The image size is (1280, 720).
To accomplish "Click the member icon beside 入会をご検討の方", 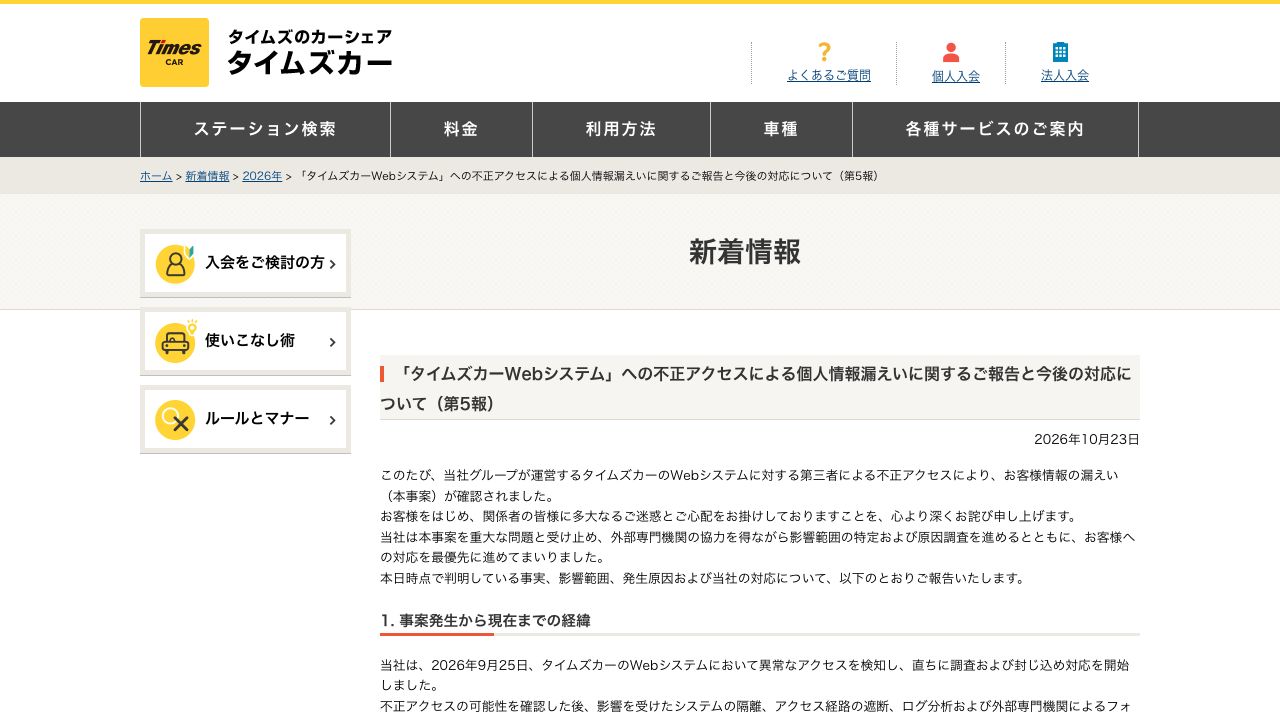I will 175,264.
